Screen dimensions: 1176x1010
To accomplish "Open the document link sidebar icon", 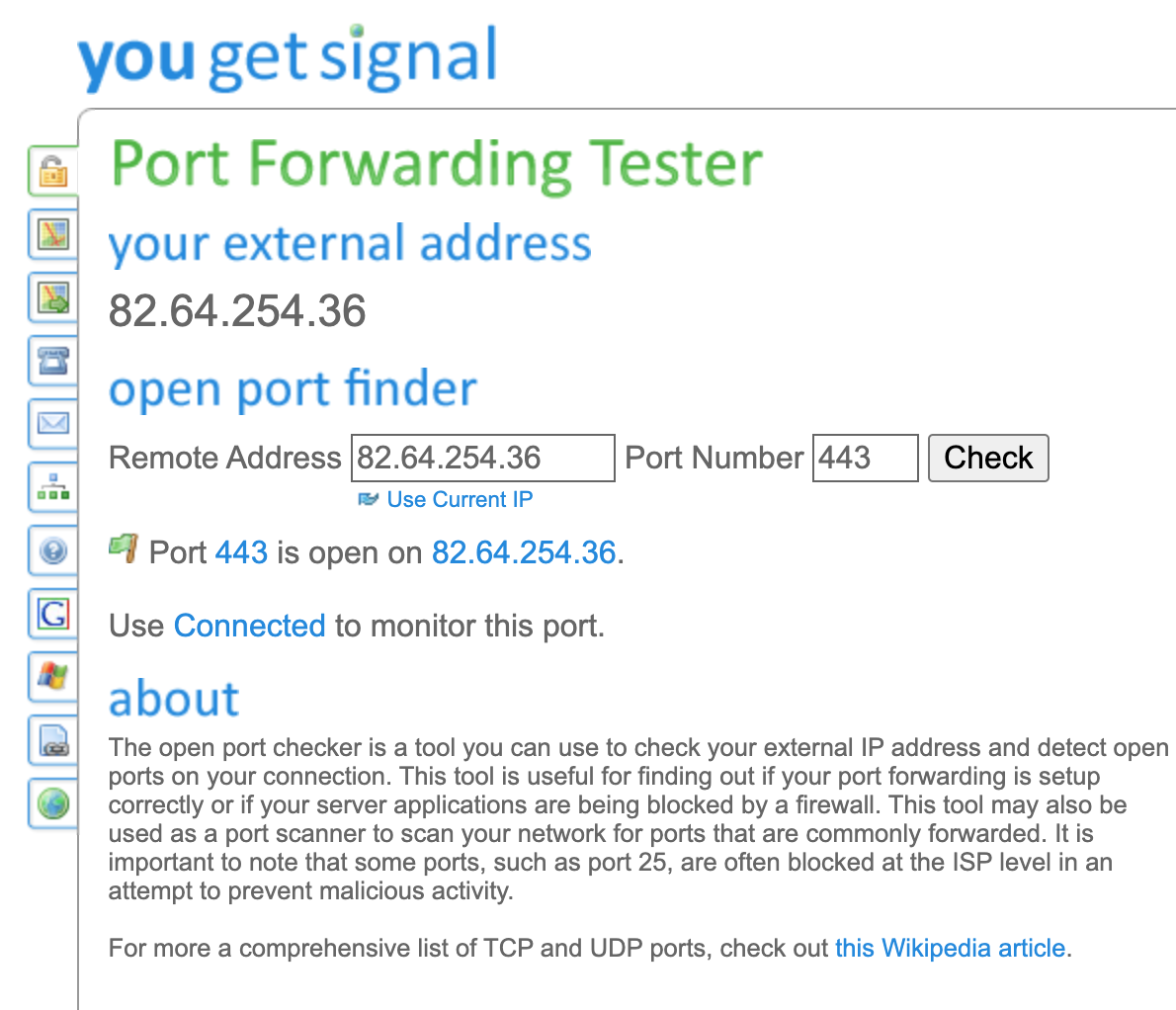I will pos(53,740).
